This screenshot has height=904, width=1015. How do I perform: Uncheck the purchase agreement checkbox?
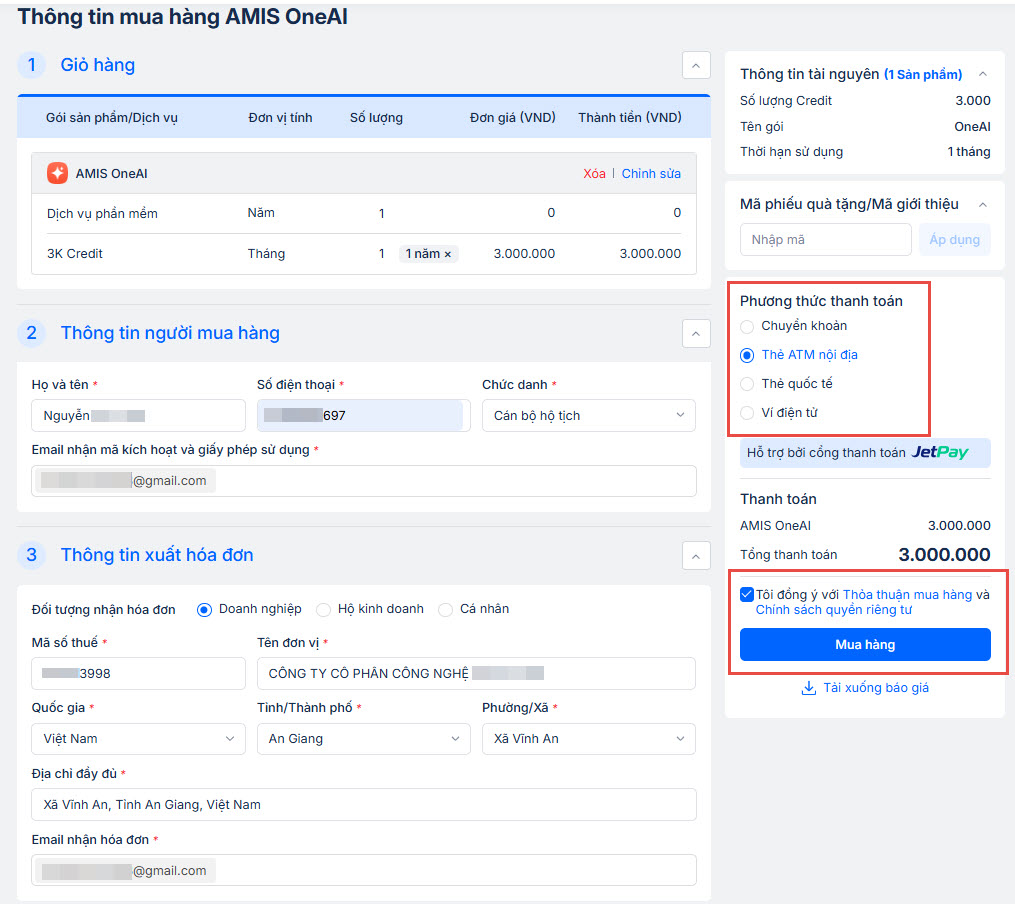(747, 594)
